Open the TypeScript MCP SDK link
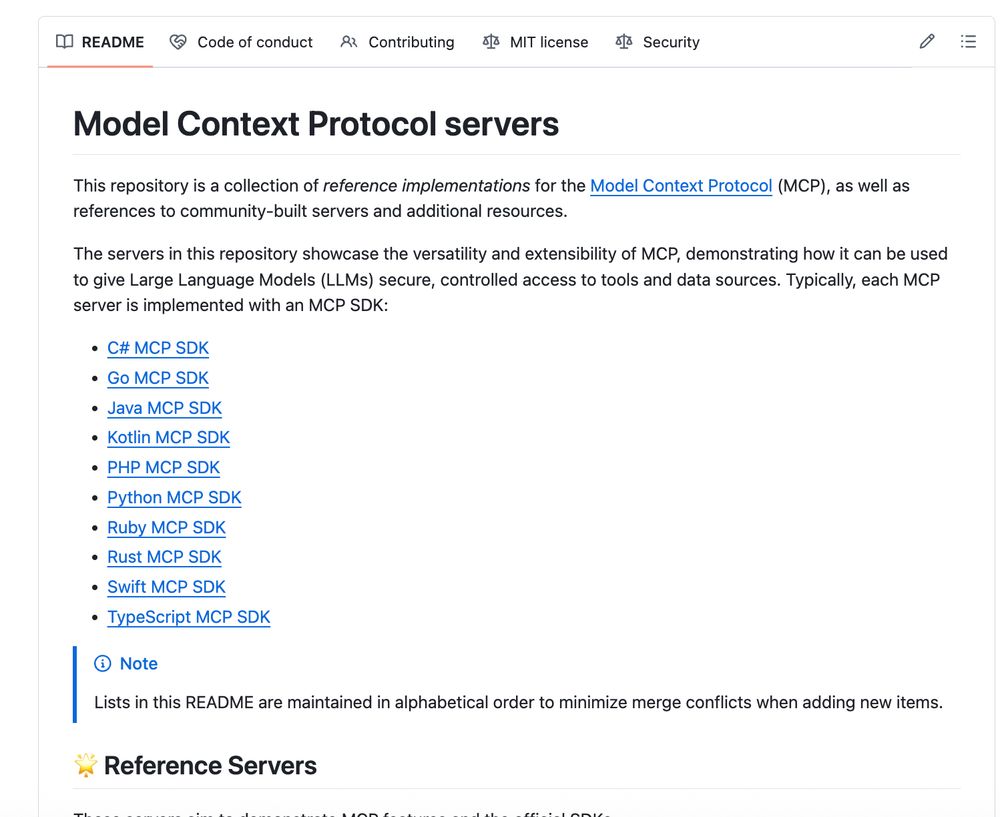Screen dimensions: 1000x817 coord(189,617)
